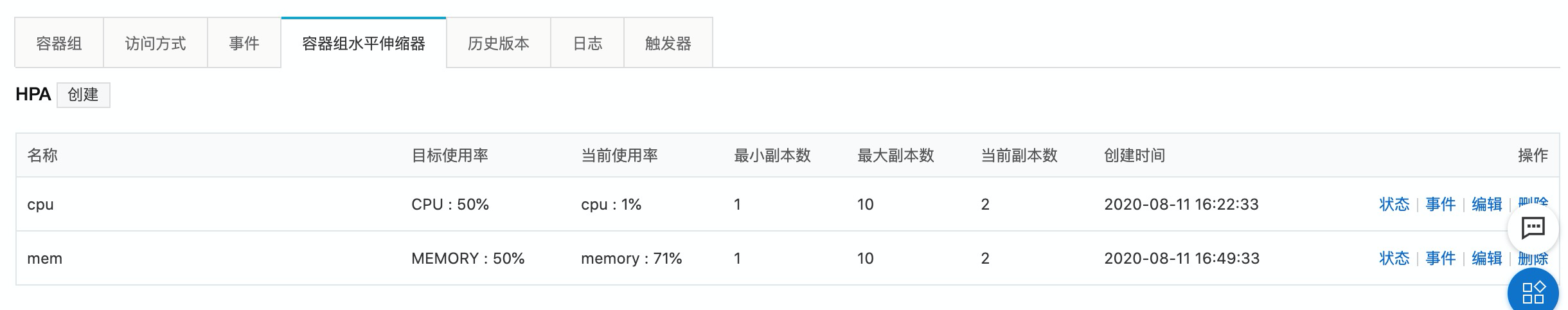Click the cpu name cell
The height and width of the screenshot is (310, 1568).
40,205
